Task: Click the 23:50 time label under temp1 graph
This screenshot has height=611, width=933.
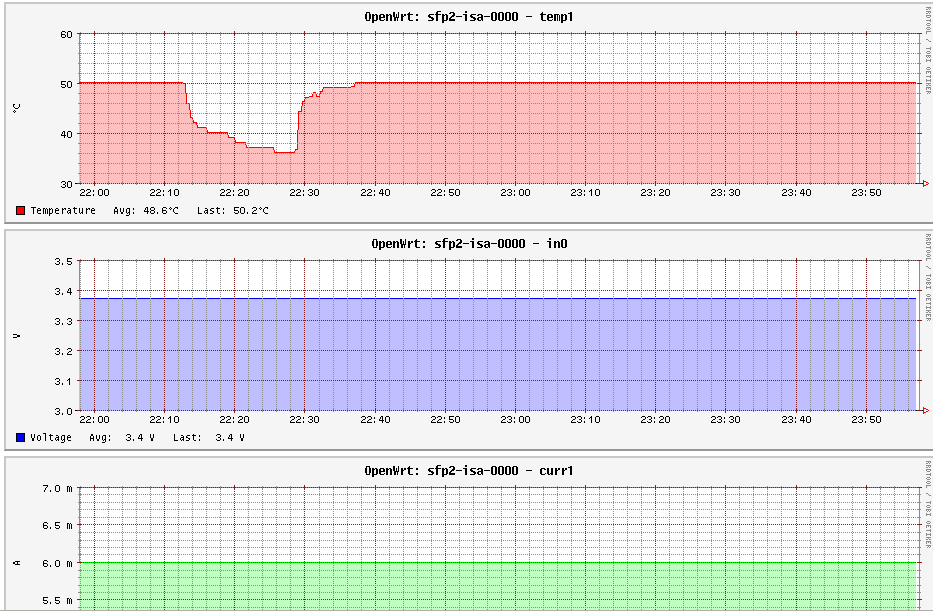Action: click(x=866, y=193)
